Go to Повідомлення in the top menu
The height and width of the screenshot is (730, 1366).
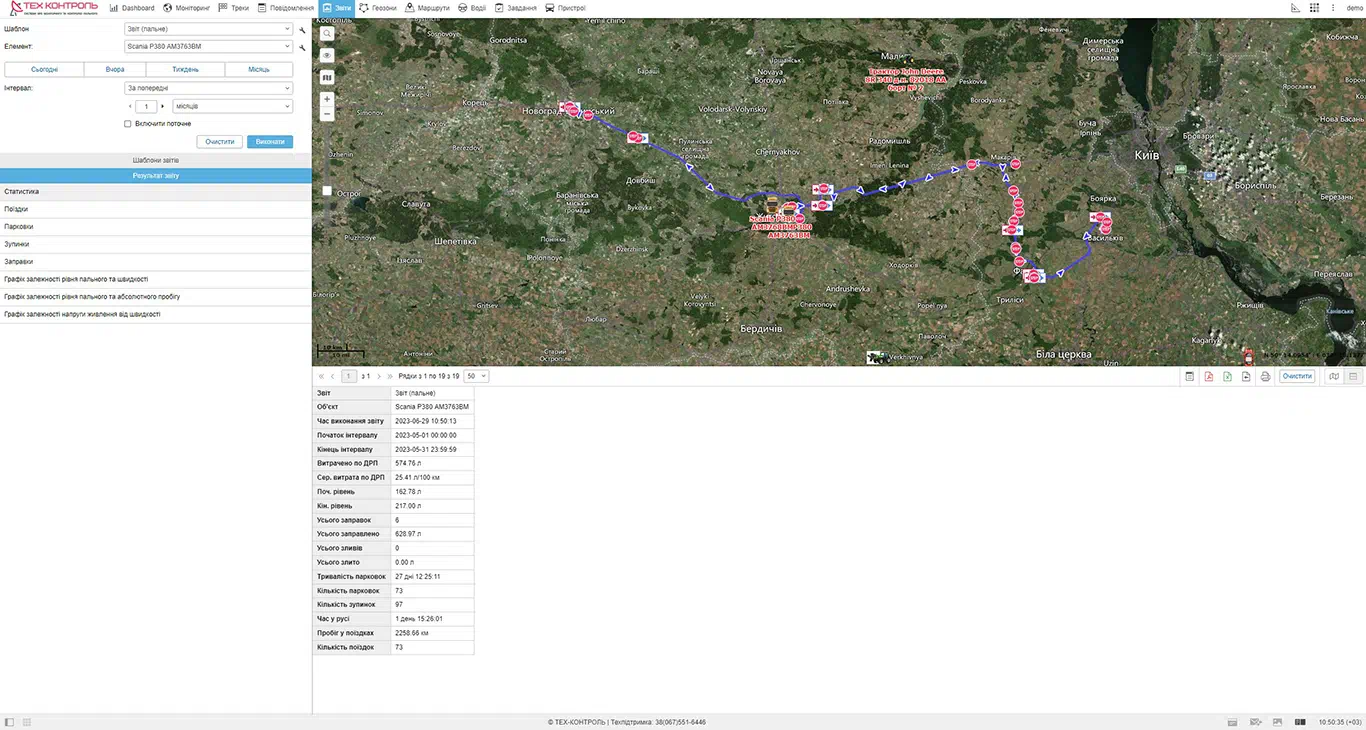pos(285,8)
